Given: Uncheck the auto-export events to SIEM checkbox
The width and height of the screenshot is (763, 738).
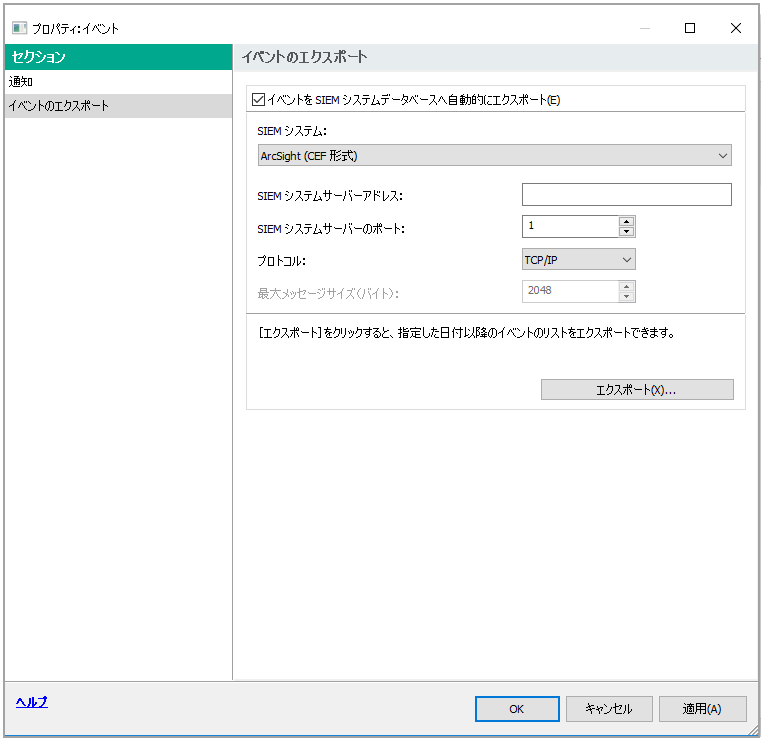Looking at the screenshot, I should pyautogui.click(x=259, y=100).
